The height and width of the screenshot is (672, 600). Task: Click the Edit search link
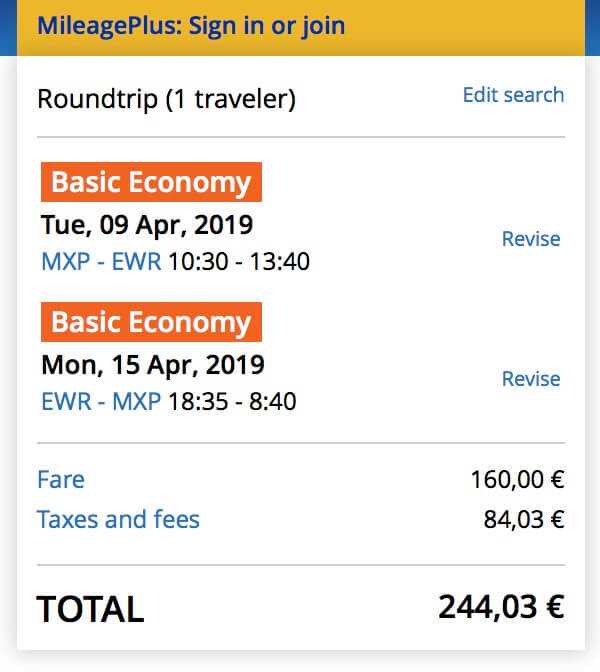pos(513,95)
